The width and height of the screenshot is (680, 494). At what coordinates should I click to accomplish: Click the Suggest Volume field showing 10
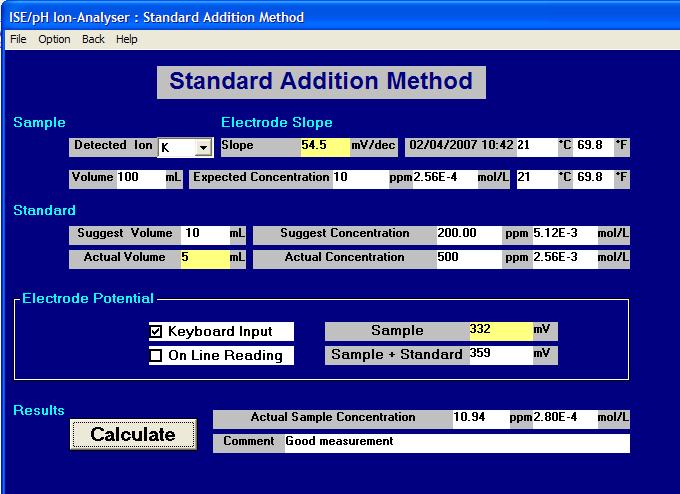[x=205, y=235]
